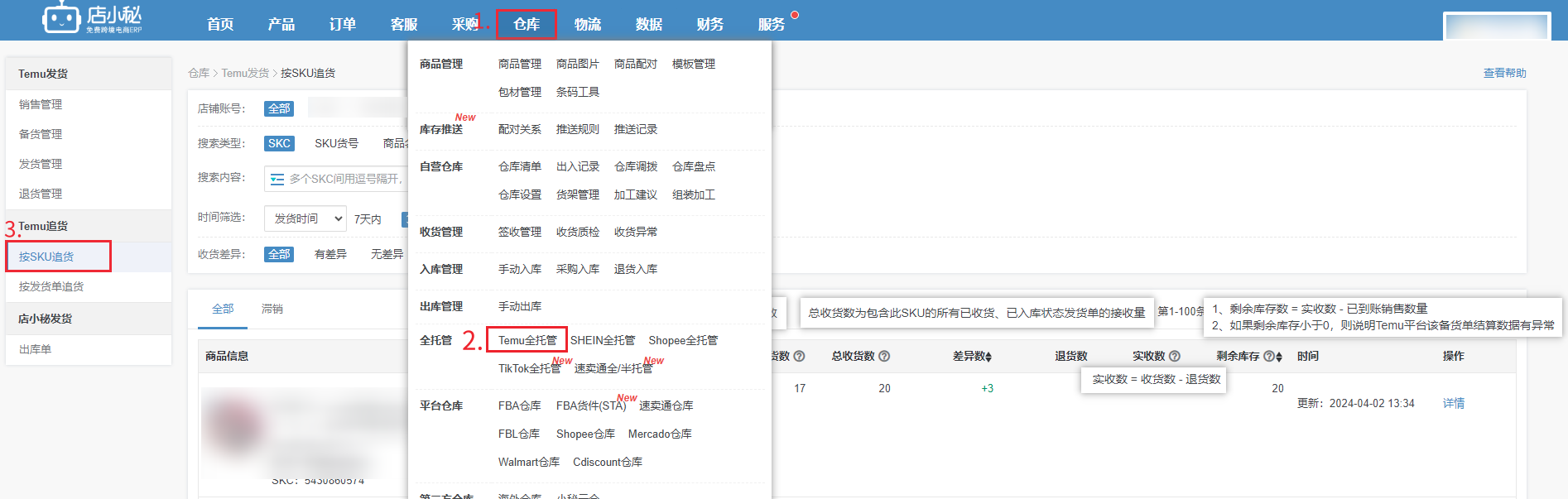Open 商品图片 in the dropdown menu
1568x499 pixels.
pyautogui.click(x=578, y=64)
